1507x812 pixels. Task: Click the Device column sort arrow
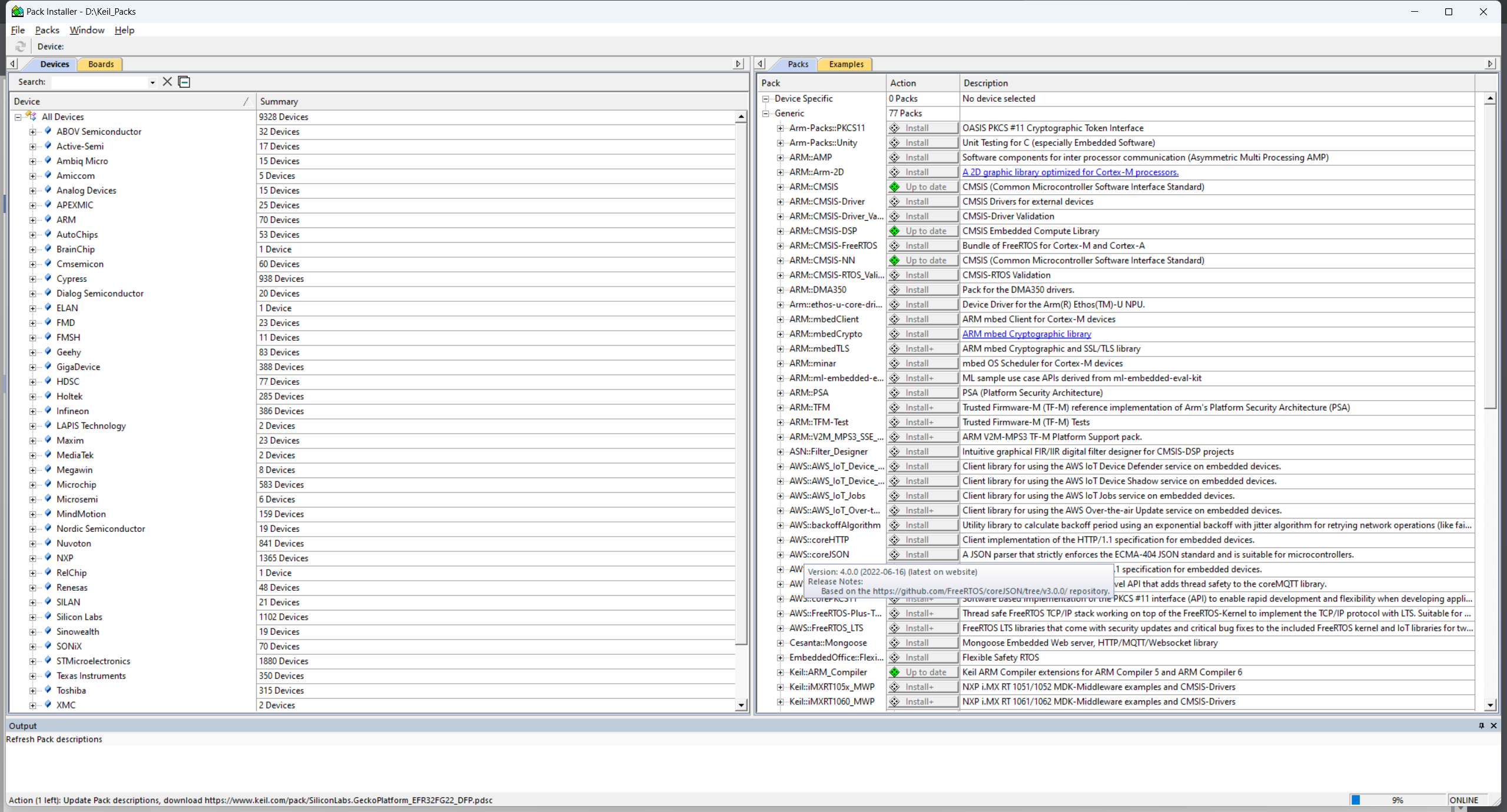(x=246, y=101)
